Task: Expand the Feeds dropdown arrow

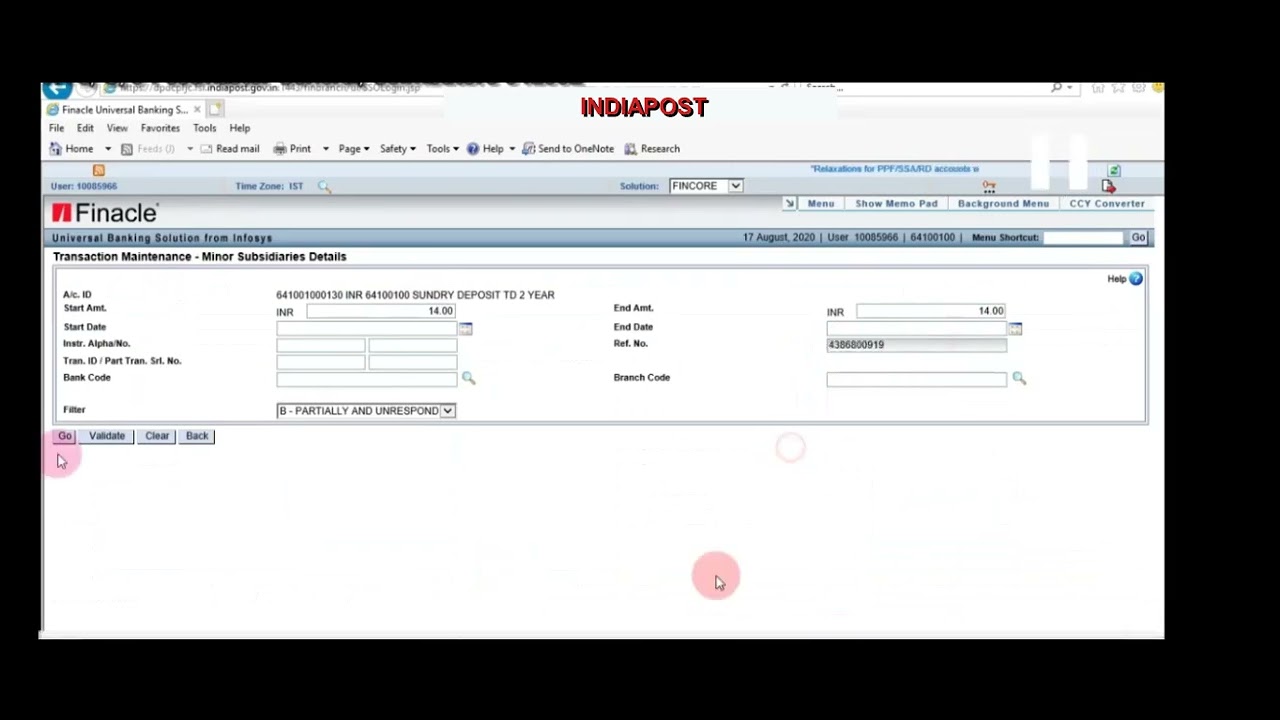Action: pos(190,149)
